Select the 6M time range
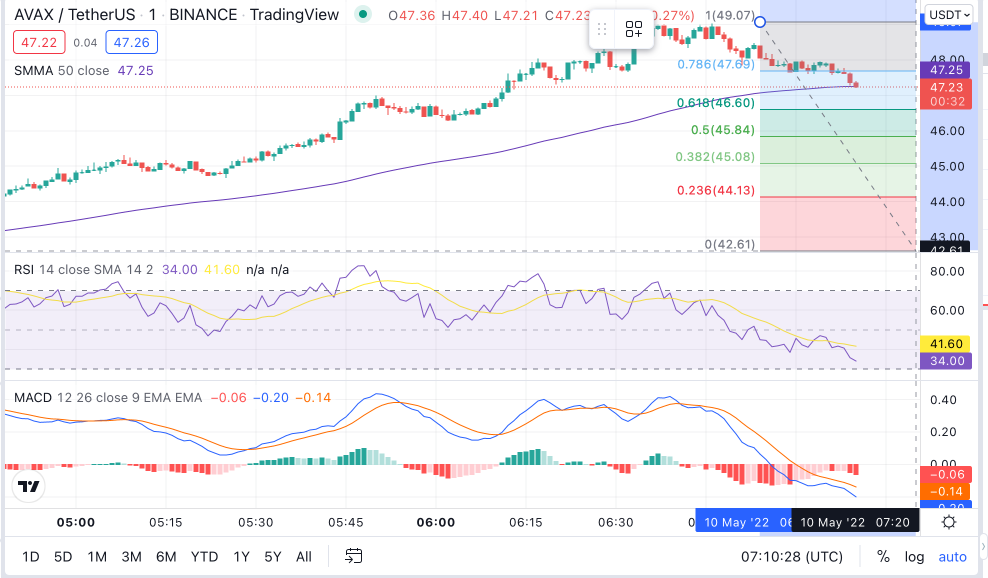Viewport: 988px width, 578px height. 166,557
